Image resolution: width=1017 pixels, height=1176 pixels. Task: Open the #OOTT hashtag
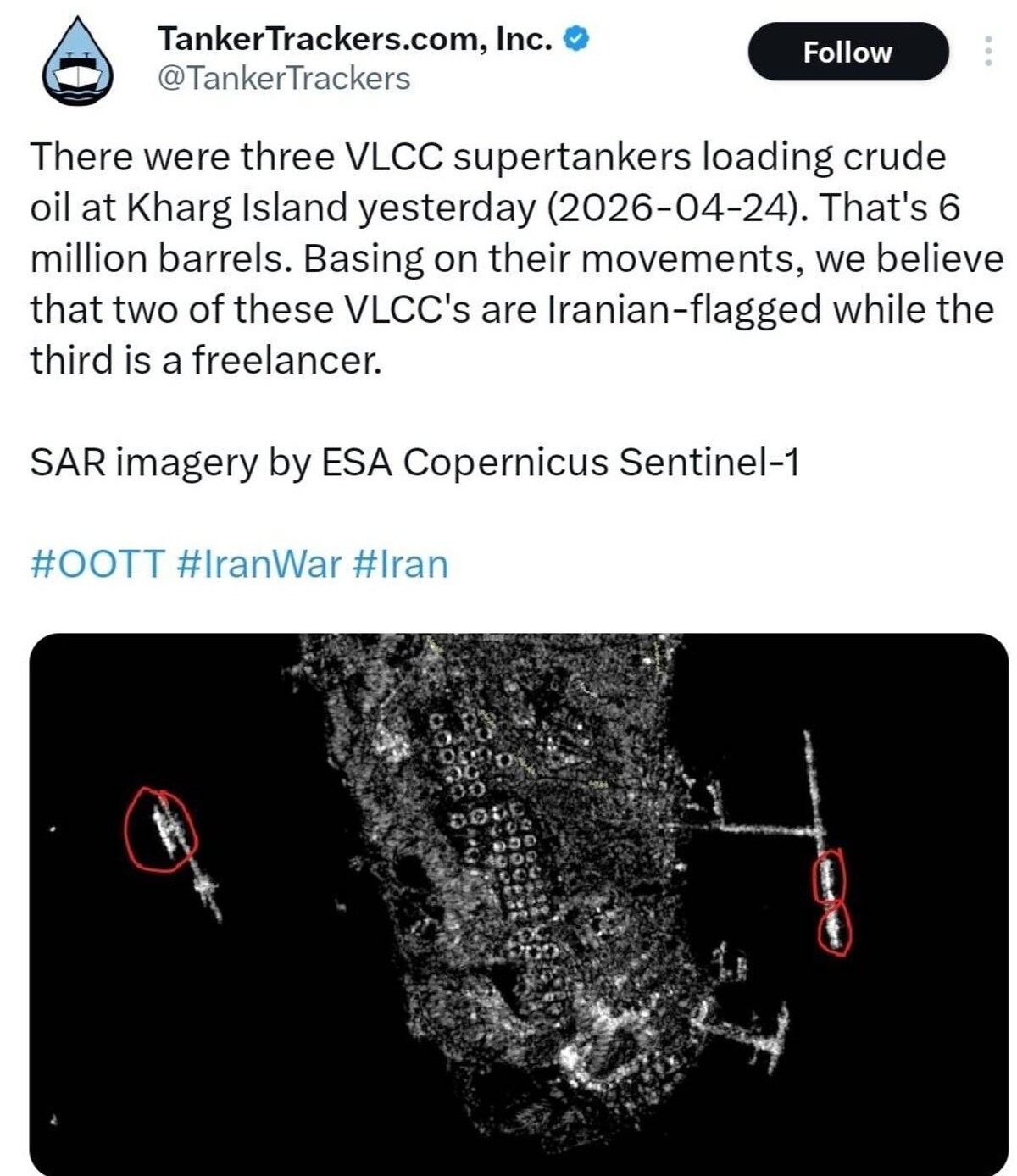click(97, 564)
